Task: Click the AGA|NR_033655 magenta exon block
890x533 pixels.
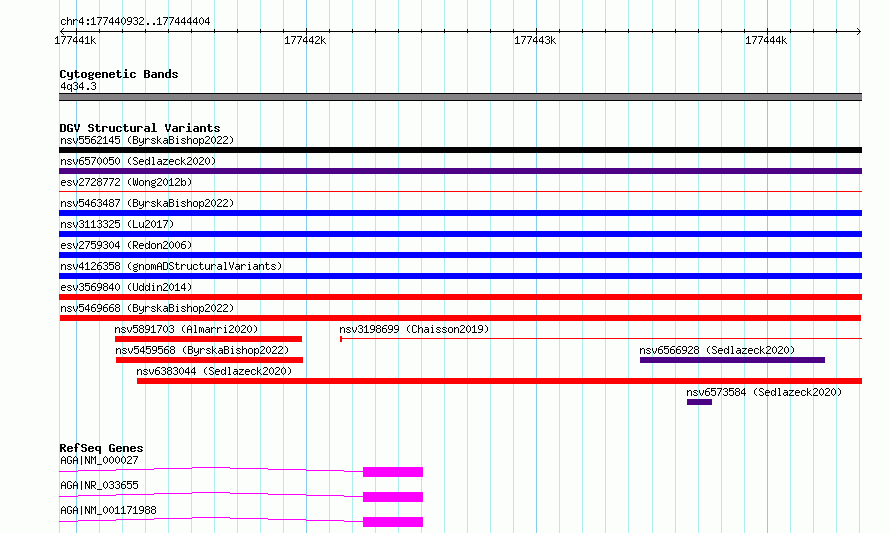Action: tap(393, 497)
